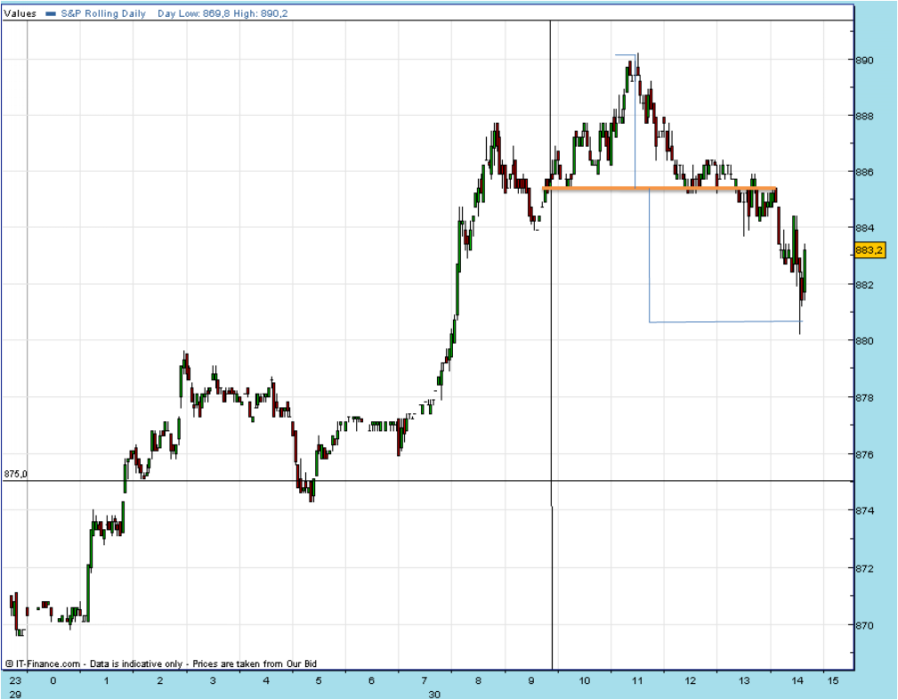
Task: Click the 880 price axis label
Action: click(x=865, y=341)
